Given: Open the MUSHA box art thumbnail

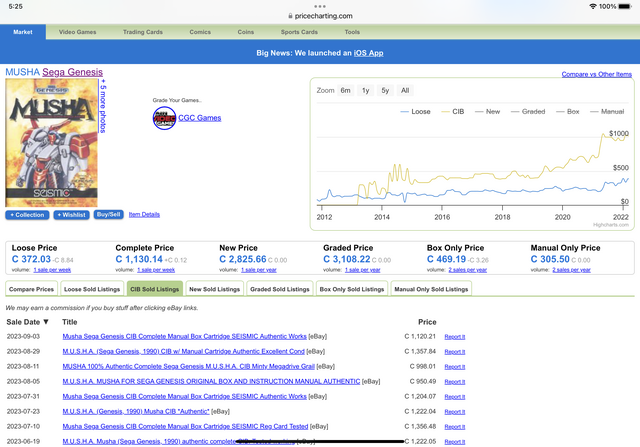Looking at the screenshot, I should coord(51,143).
